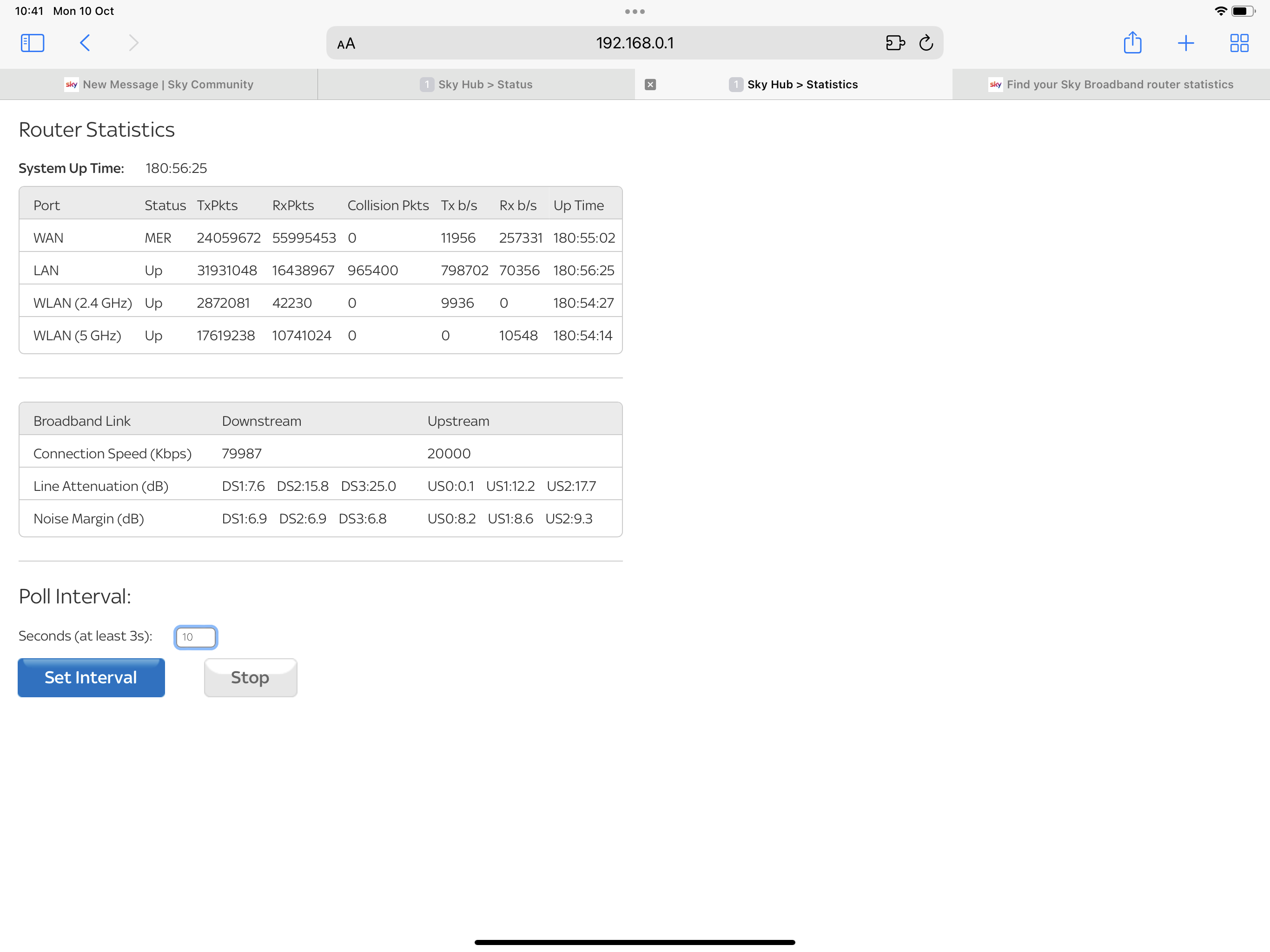Reload the router statistics page
Image resolution: width=1270 pixels, height=952 pixels.
pos(926,43)
